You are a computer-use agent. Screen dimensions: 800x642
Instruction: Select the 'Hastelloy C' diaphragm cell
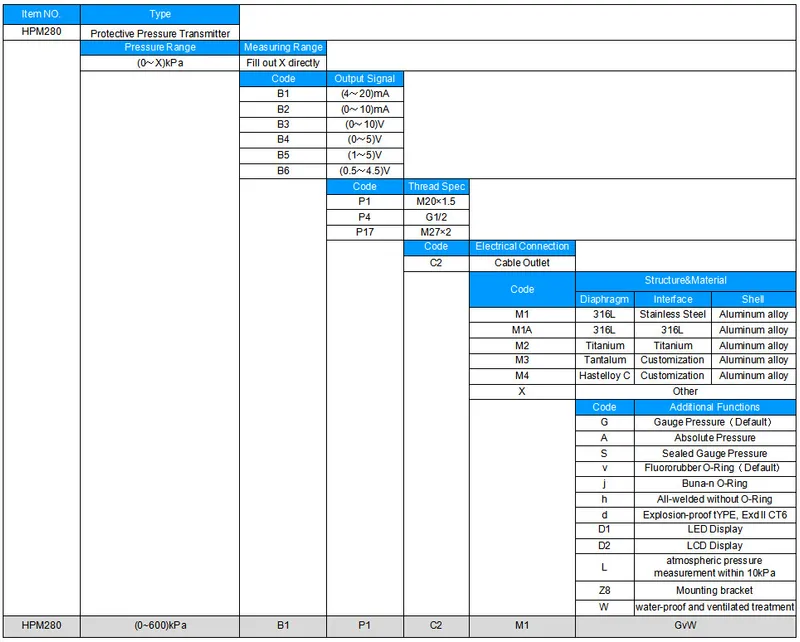coord(605,376)
